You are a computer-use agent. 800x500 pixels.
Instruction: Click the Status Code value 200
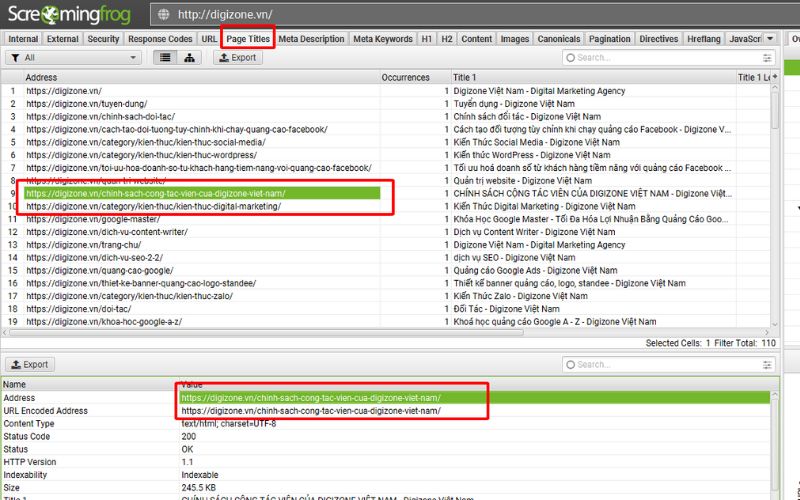188,436
